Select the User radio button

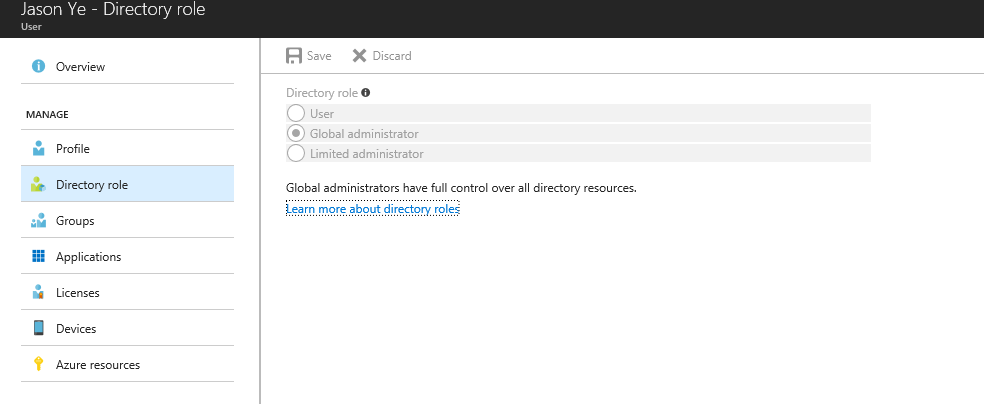[296, 114]
